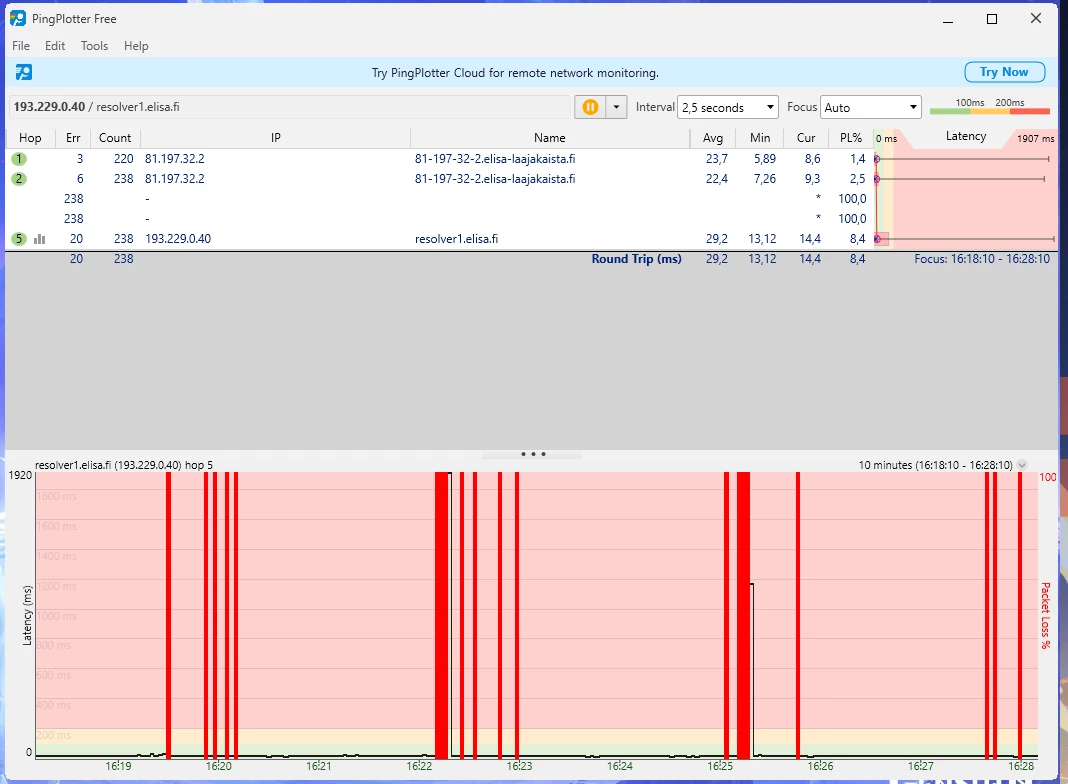Viewport: 1068px width, 784px height.
Task: Expand the Focus Auto dropdown
Action: 870,107
